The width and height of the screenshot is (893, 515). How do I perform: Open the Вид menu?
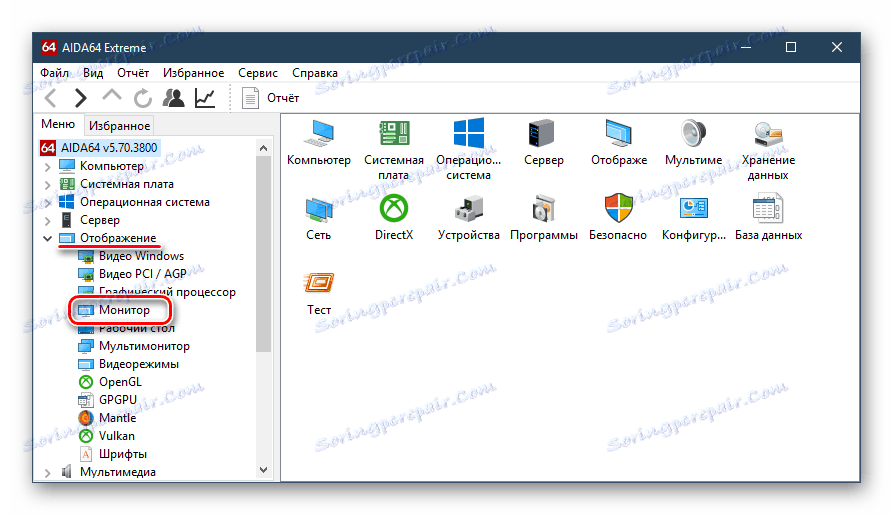coord(93,73)
